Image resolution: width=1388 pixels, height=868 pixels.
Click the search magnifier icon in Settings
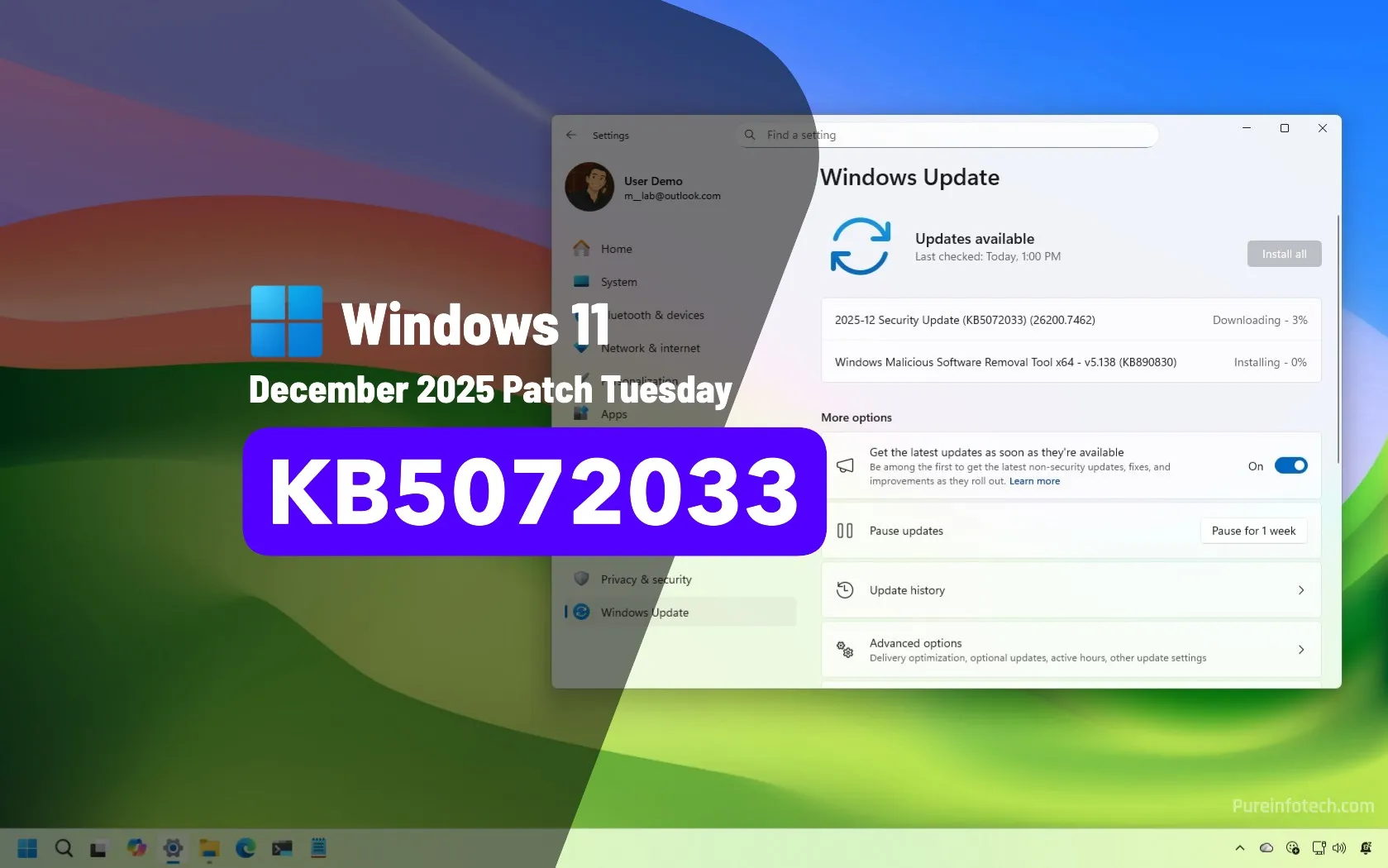point(750,135)
